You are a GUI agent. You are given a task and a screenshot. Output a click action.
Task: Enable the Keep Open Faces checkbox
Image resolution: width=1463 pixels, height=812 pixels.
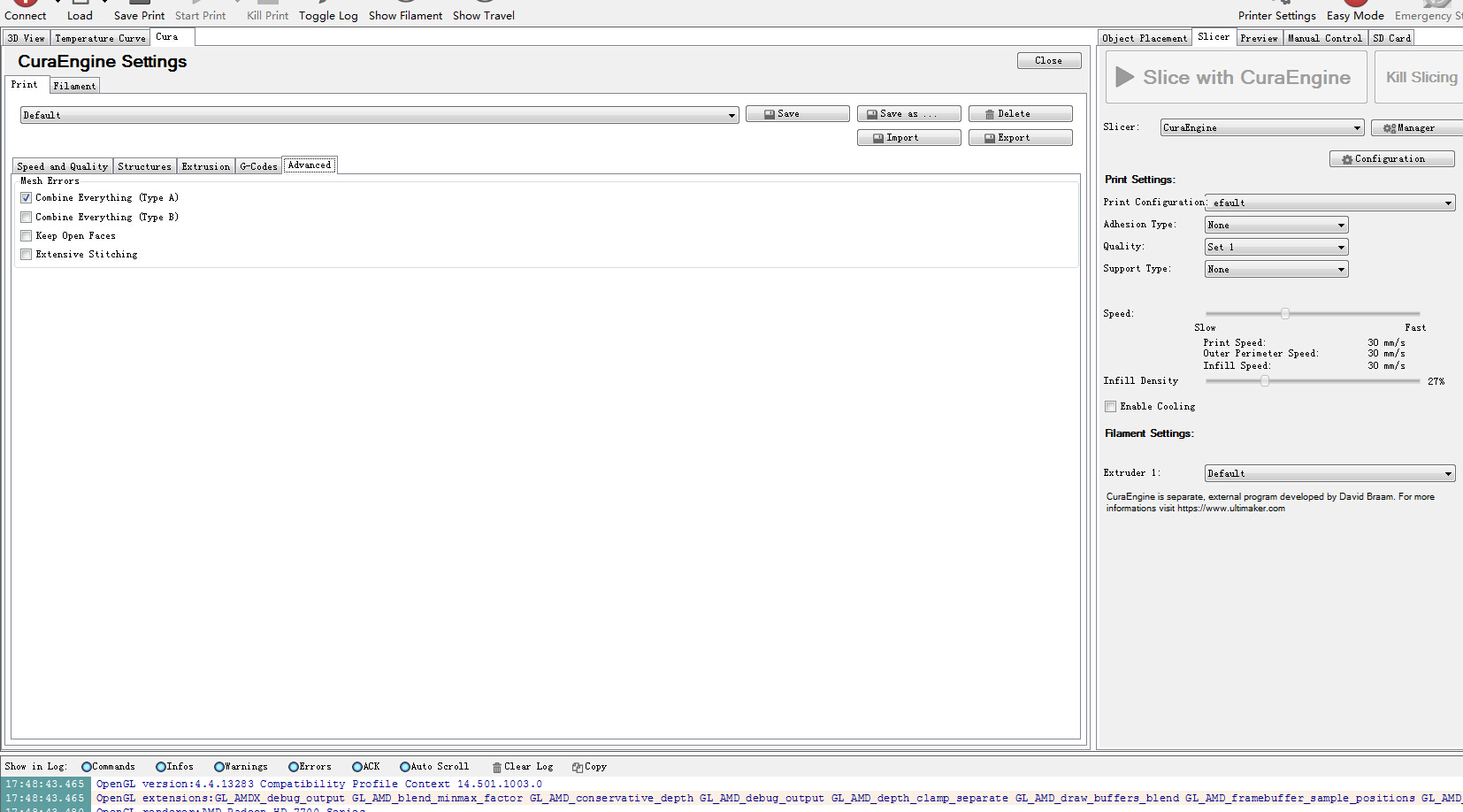(27, 236)
